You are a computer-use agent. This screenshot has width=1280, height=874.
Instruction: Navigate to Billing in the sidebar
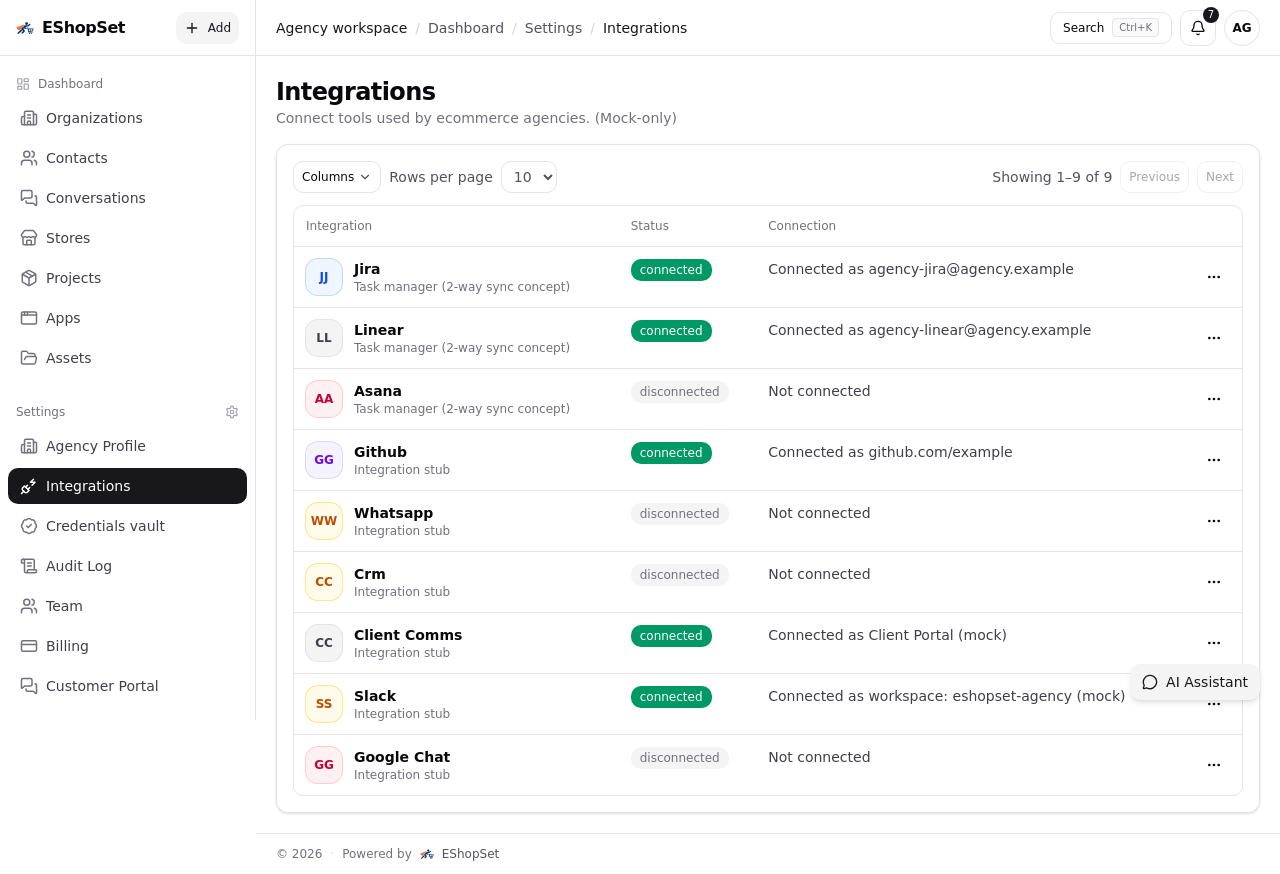[67, 646]
